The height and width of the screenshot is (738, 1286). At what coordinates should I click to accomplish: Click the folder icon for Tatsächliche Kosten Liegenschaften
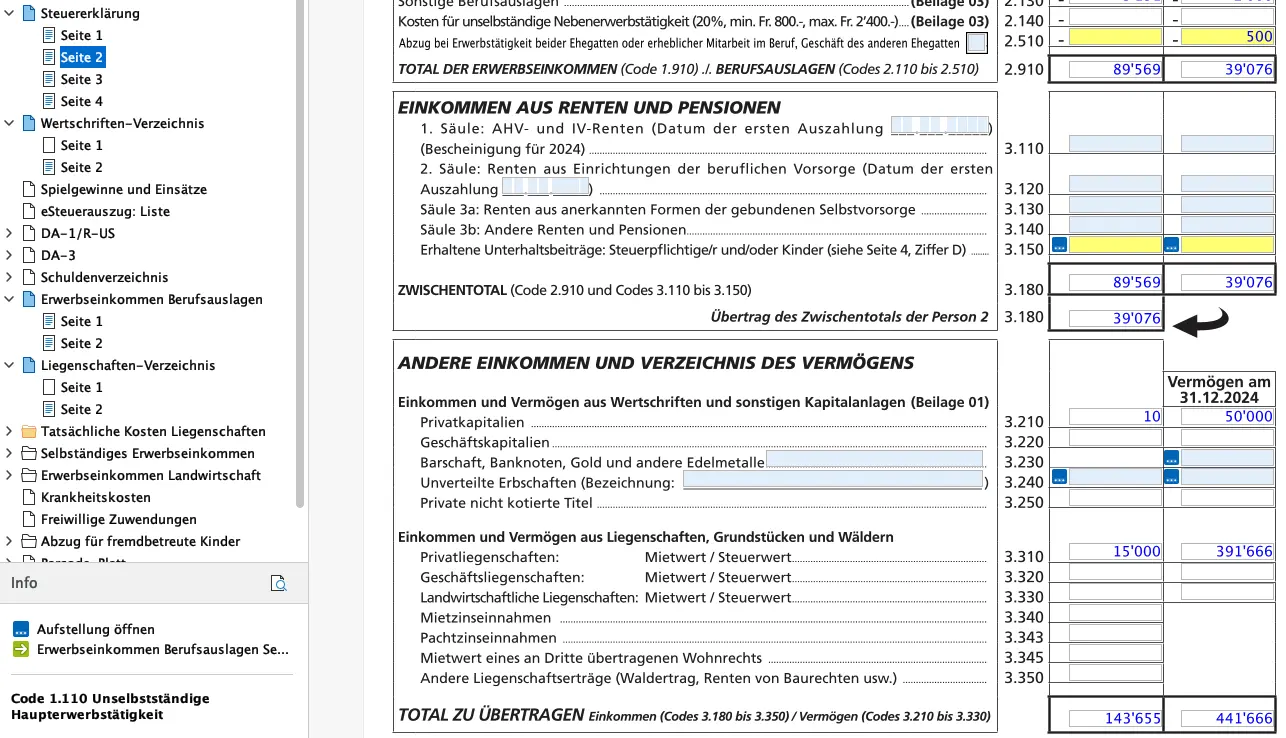click(28, 431)
